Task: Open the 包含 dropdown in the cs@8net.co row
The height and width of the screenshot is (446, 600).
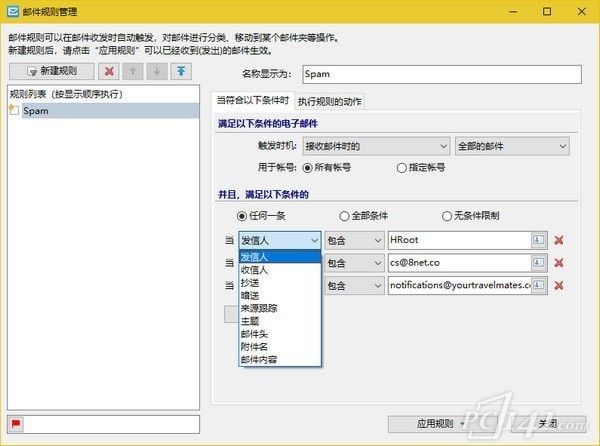Action: (354, 263)
